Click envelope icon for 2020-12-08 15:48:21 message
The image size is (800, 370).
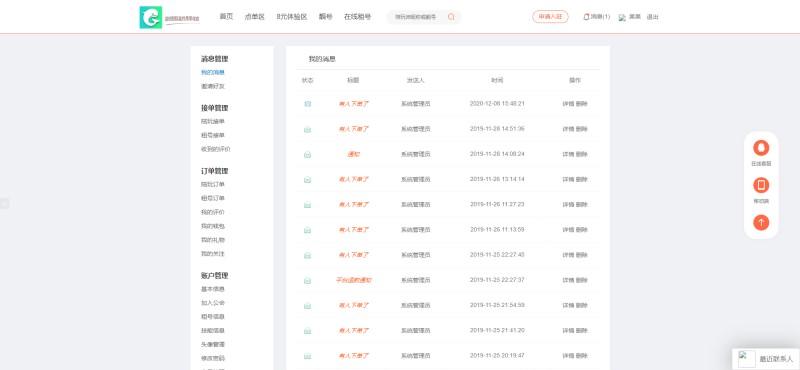click(307, 104)
